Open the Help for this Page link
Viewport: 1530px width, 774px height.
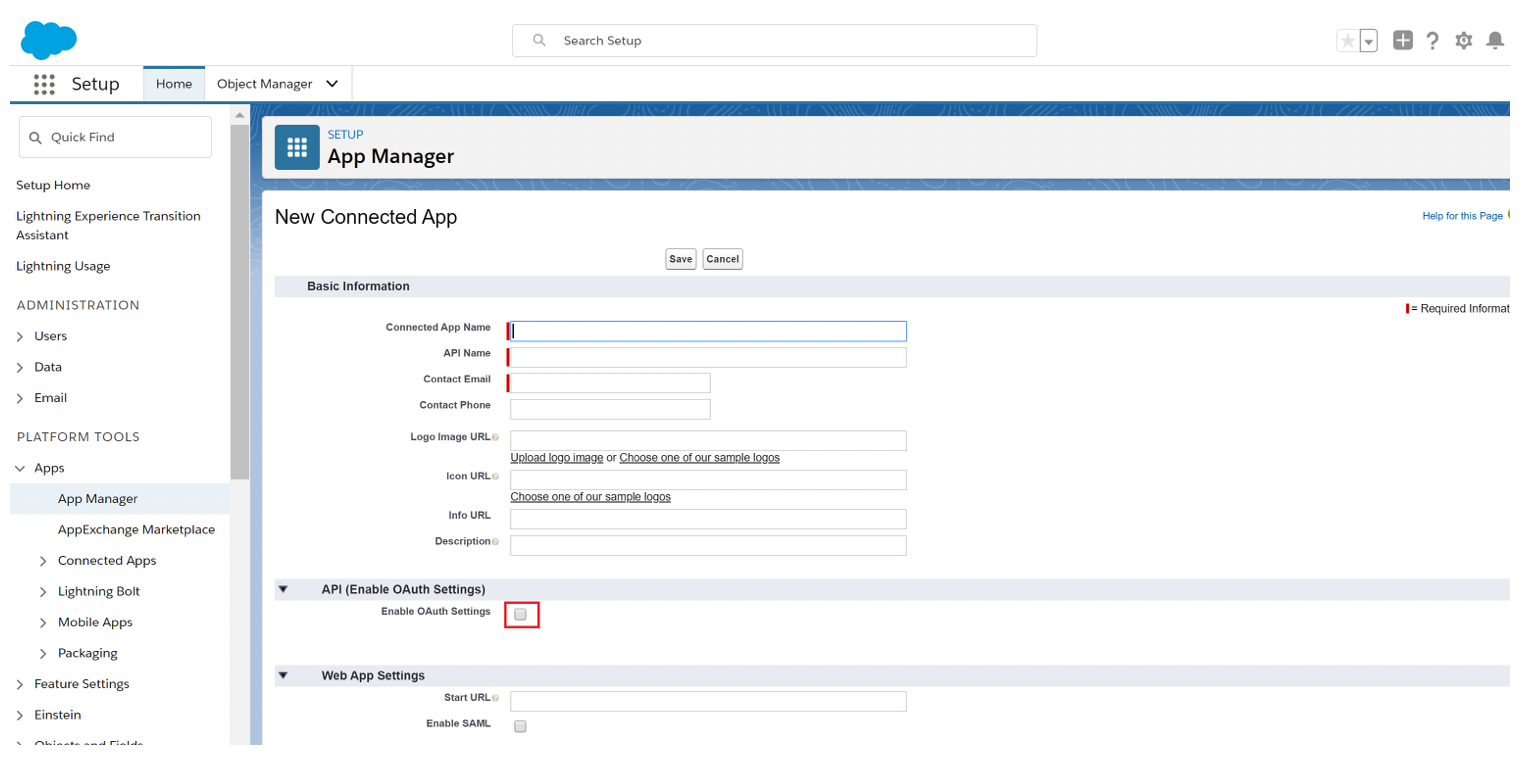[x=1463, y=216]
